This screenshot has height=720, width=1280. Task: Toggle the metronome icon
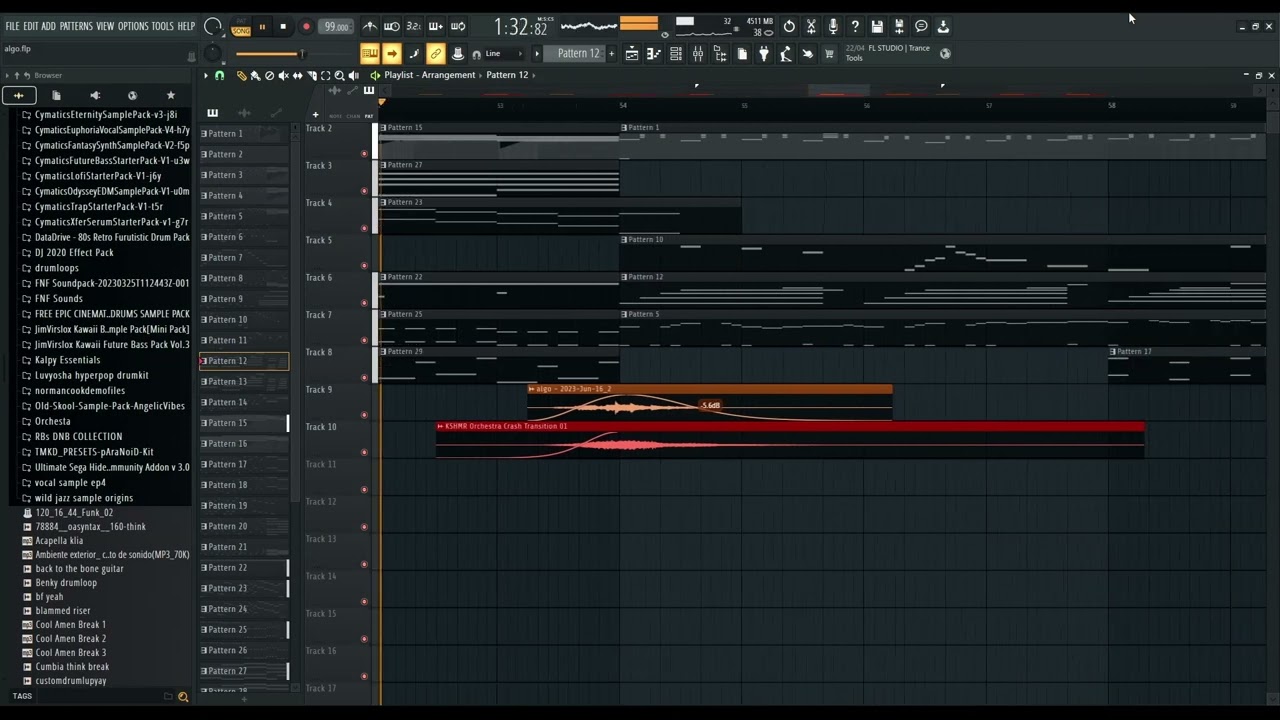[370, 27]
